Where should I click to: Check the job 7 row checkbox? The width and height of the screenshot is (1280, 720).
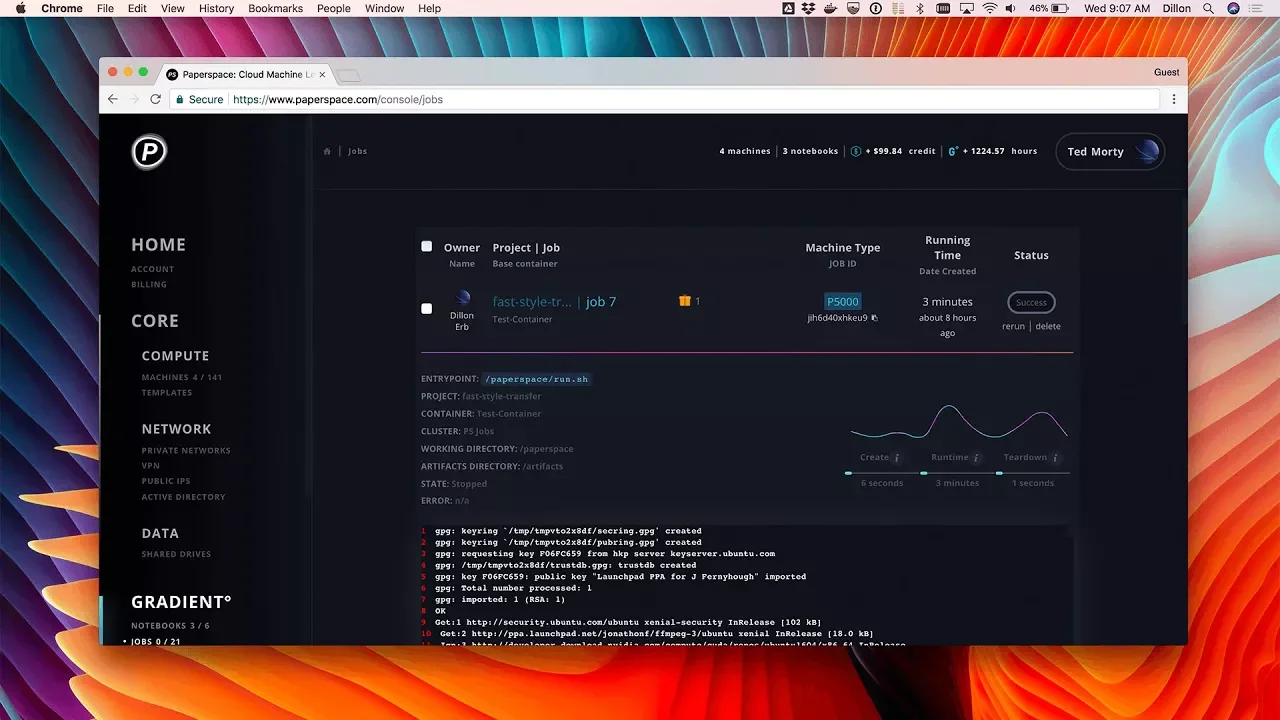point(427,309)
